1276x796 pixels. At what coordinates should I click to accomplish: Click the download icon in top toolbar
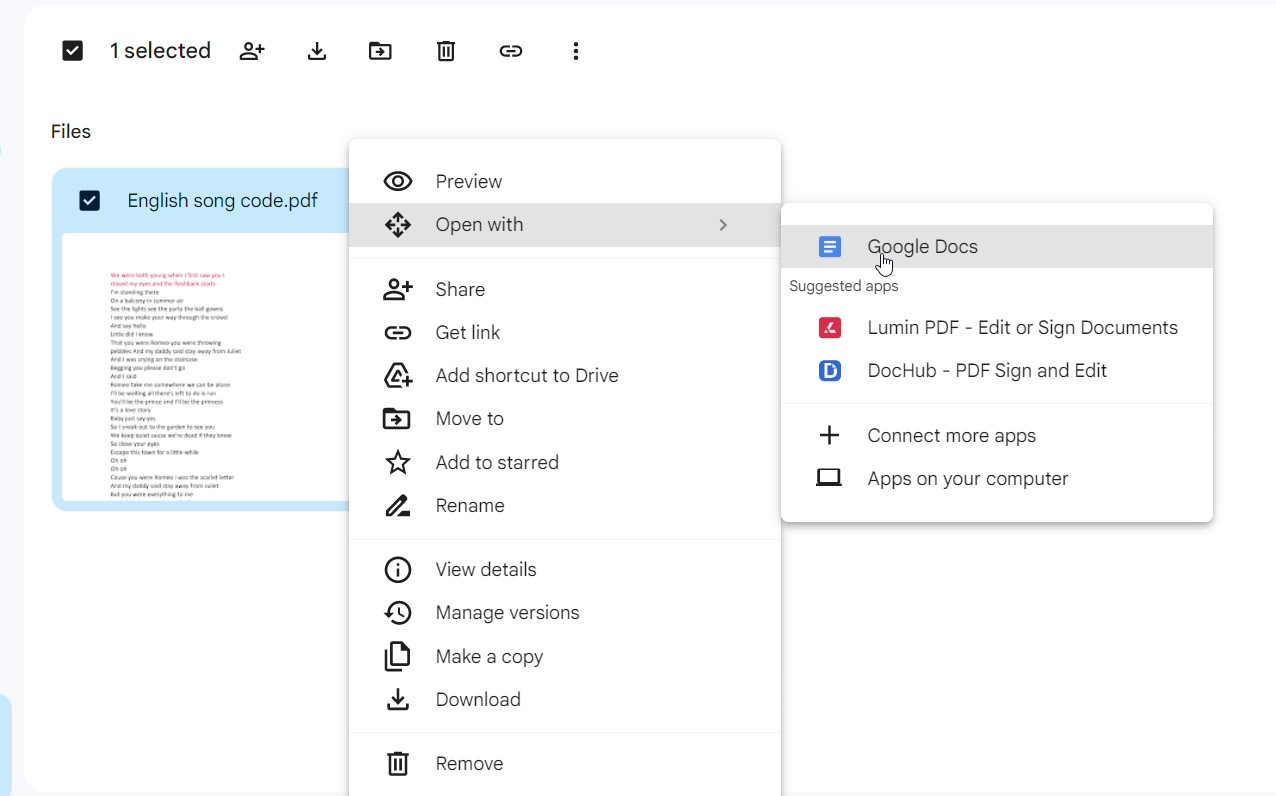click(317, 51)
